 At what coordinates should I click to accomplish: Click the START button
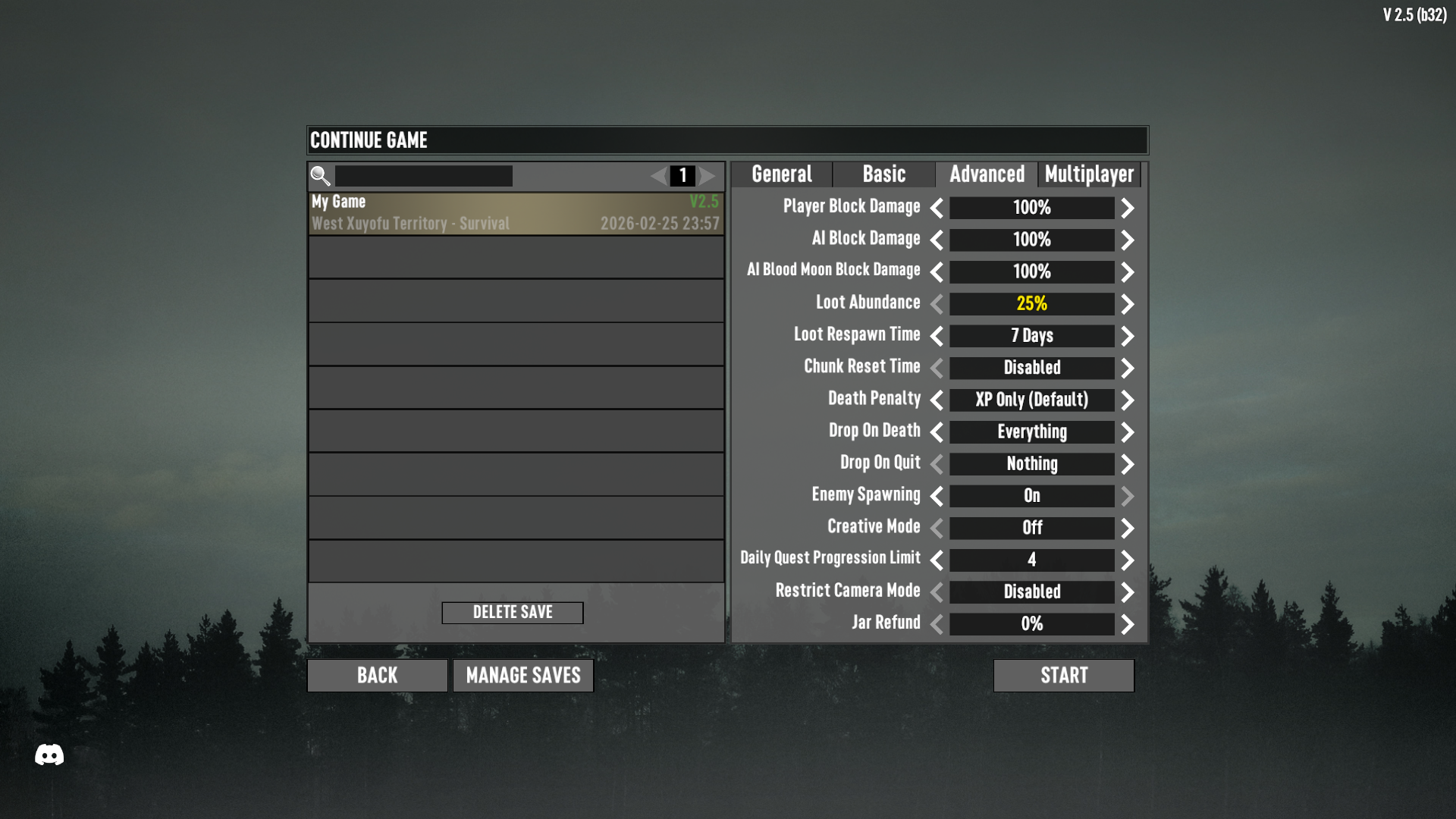tap(1064, 676)
